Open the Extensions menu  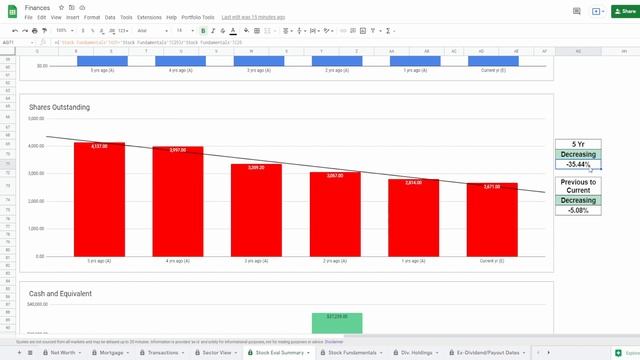[x=149, y=18]
